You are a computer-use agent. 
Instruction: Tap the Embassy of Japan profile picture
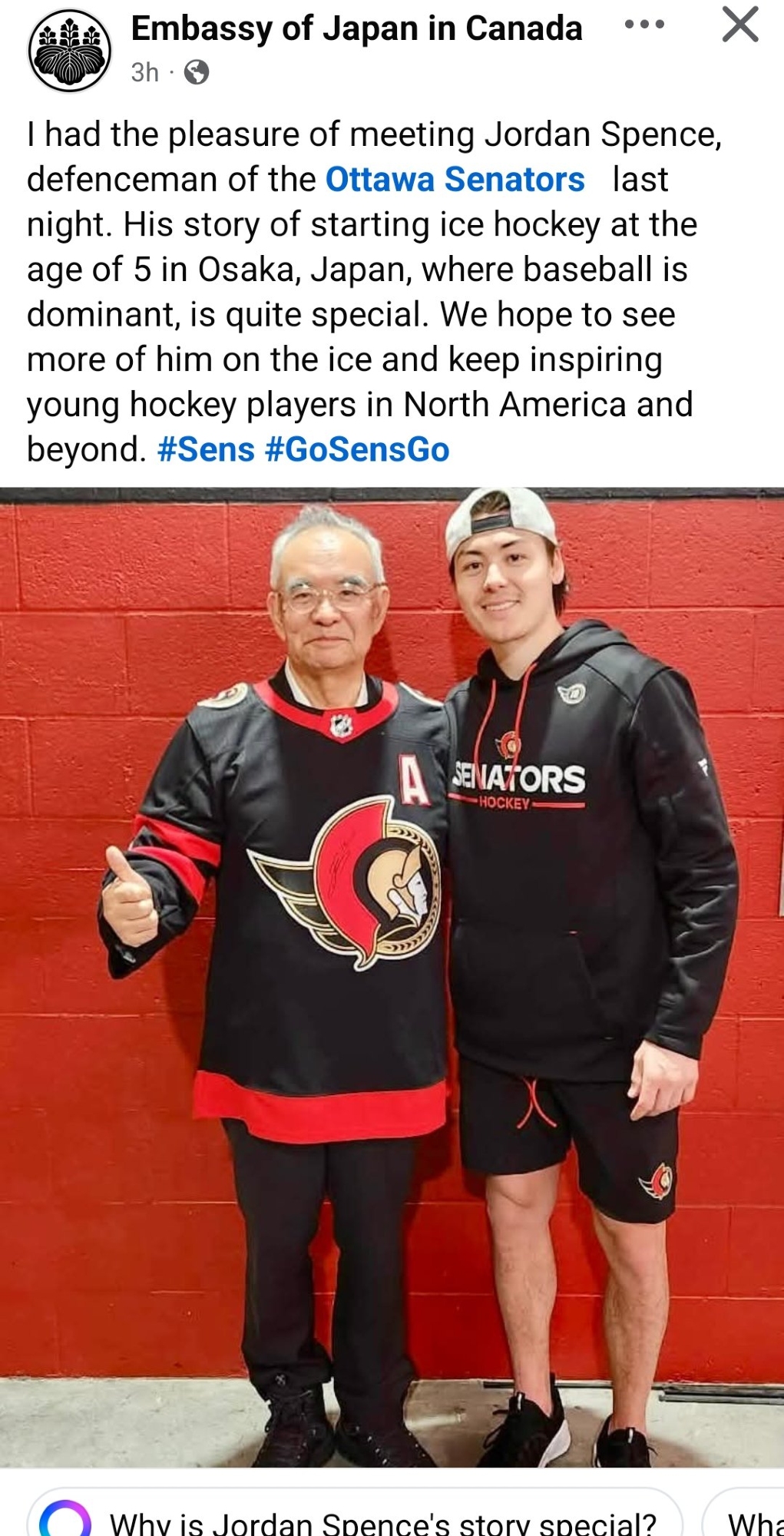click(70, 51)
